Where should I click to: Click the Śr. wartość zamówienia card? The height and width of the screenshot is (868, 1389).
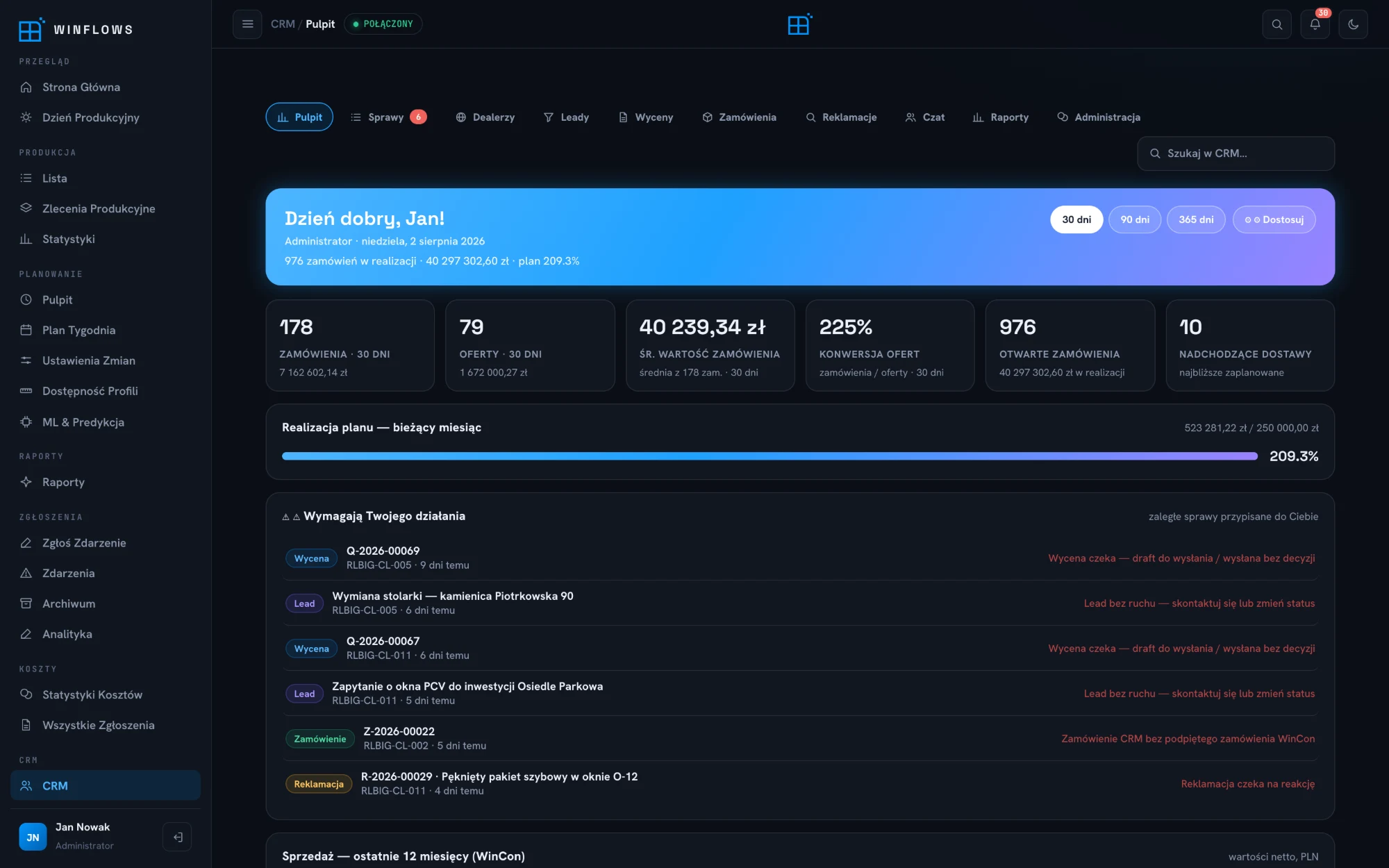(710, 345)
